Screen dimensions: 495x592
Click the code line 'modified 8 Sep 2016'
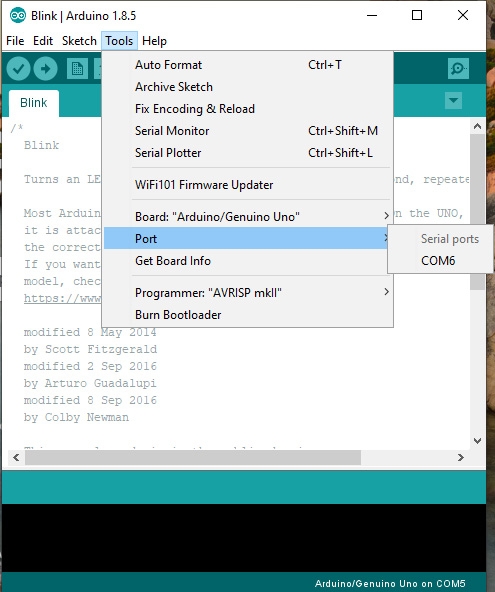(90, 400)
